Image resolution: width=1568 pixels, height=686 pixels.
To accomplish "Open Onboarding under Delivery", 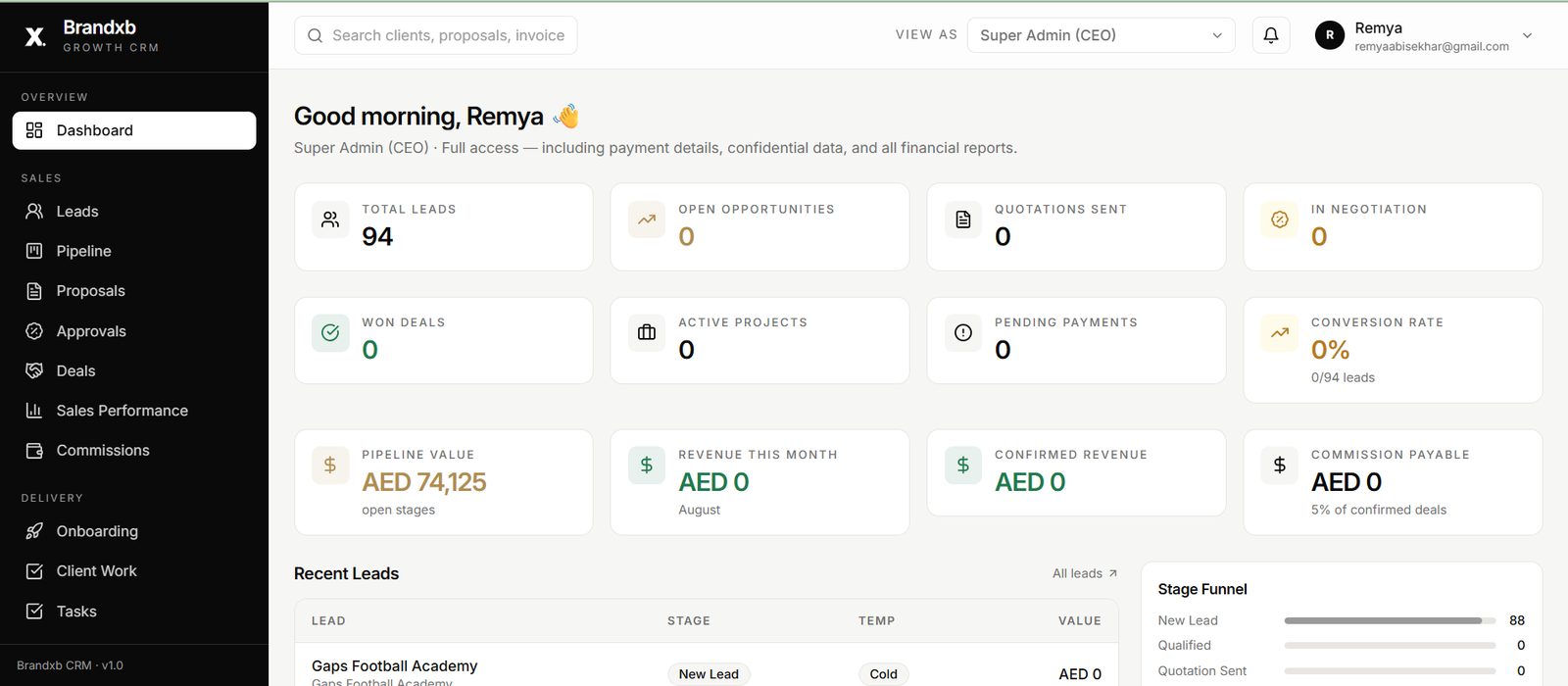I will [x=134, y=531].
